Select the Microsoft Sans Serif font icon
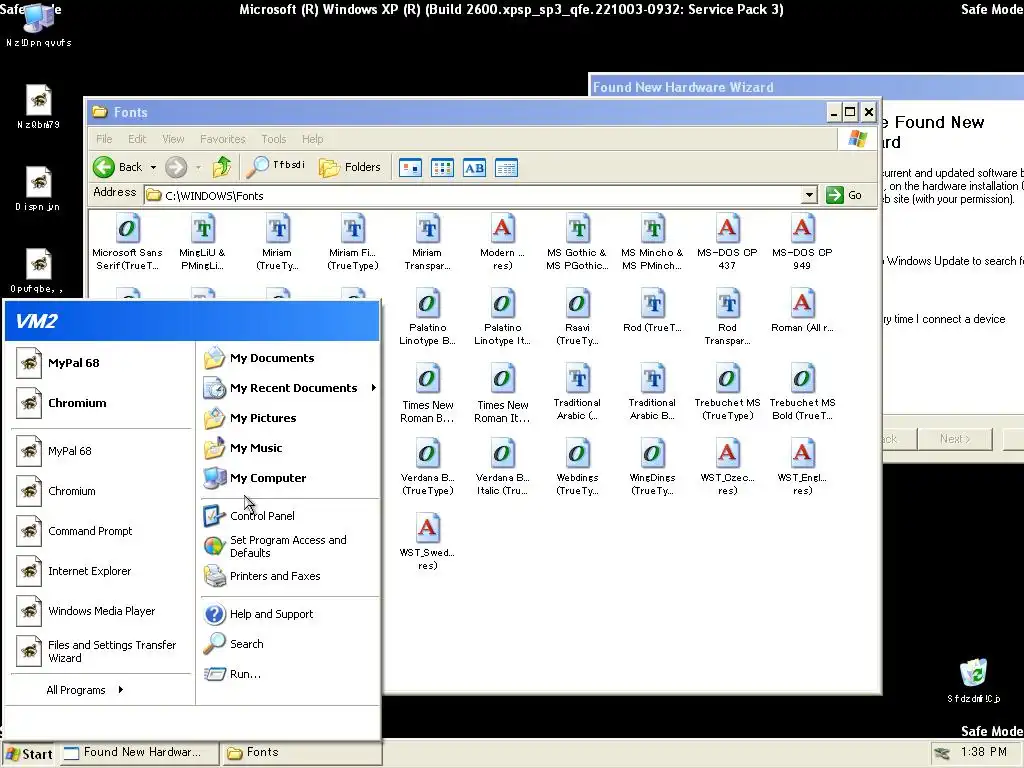Screen dimensions: 1024x768 [127, 229]
